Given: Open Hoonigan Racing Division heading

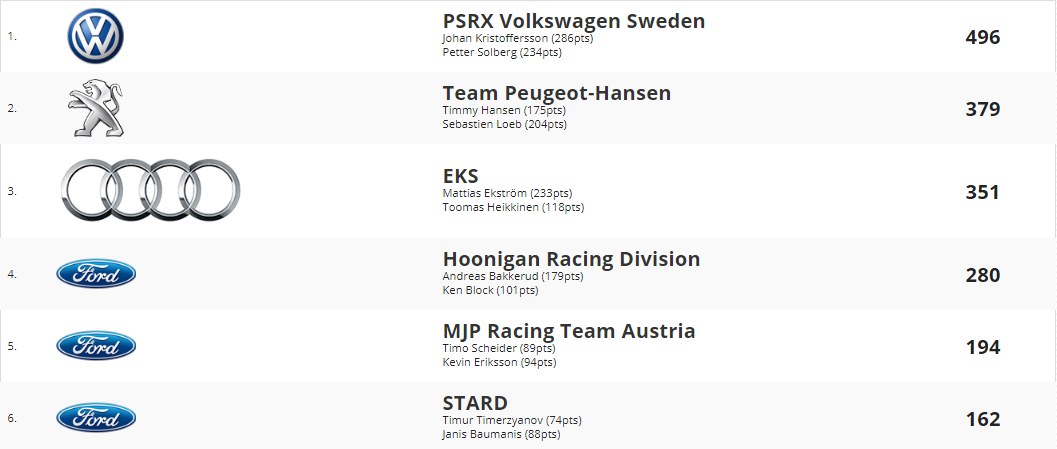Looking at the screenshot, I should (x=571, y=259).
